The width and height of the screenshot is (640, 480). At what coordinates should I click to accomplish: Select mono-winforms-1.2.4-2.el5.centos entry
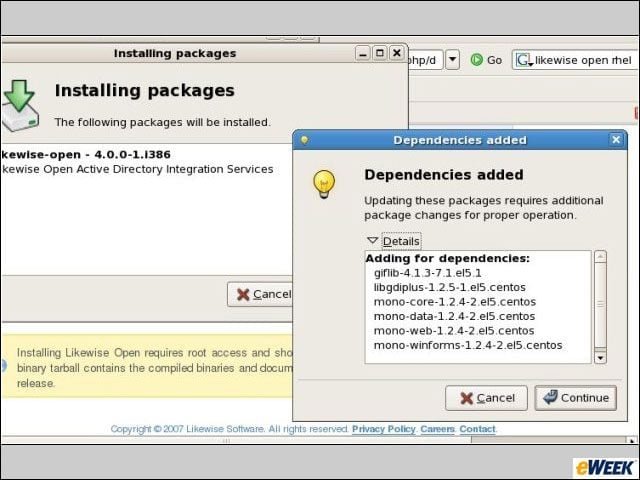tap(468, 345)
